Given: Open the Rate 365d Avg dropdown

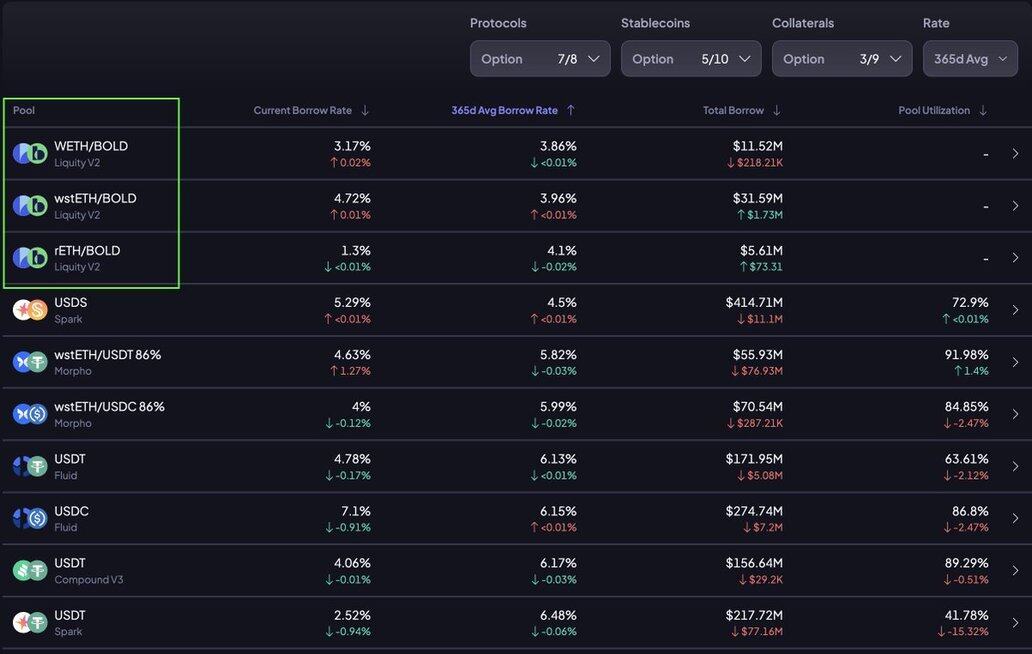Looking at the screenshot, I should pos(970,59).
